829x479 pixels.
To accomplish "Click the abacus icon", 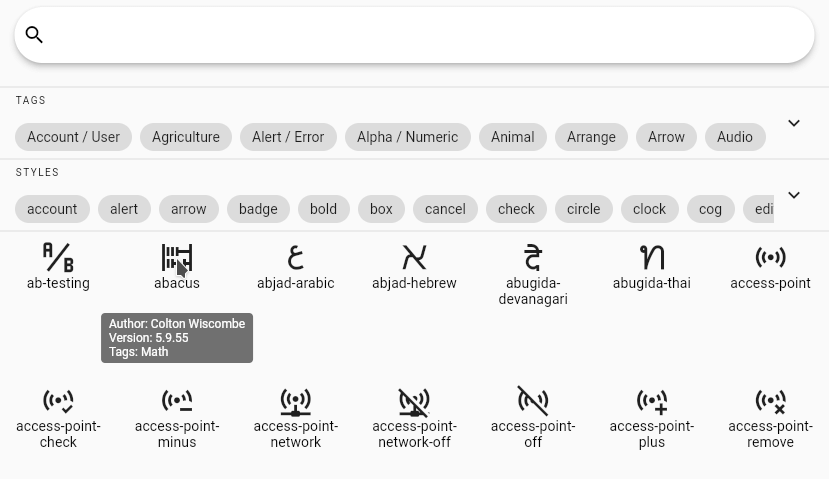I will [176, 258].
